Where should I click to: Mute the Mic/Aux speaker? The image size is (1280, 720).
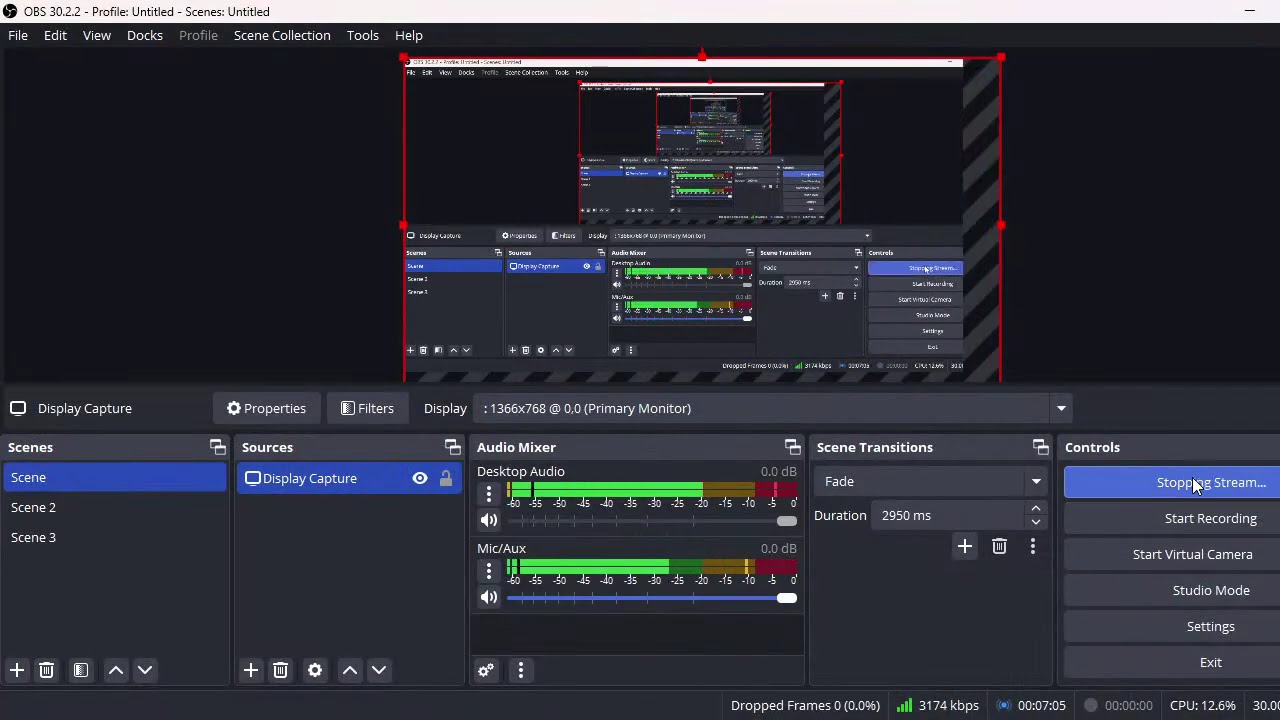point(489,597)
